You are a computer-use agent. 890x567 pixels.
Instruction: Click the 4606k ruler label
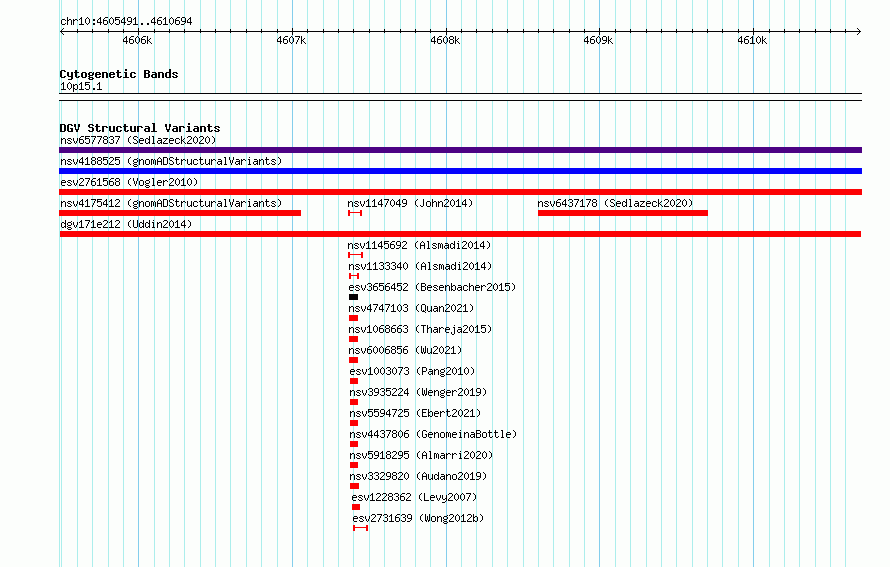click(137, 40)
